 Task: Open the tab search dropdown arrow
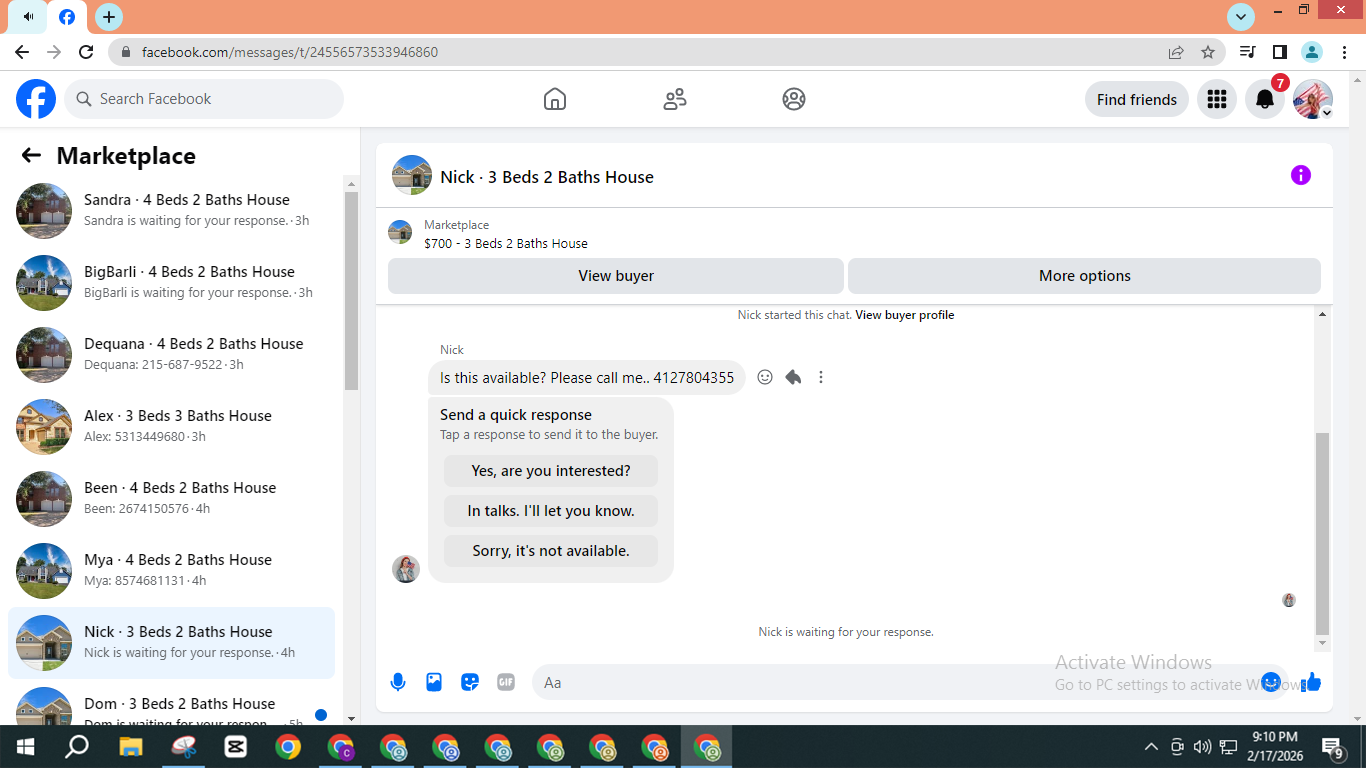1241,17
